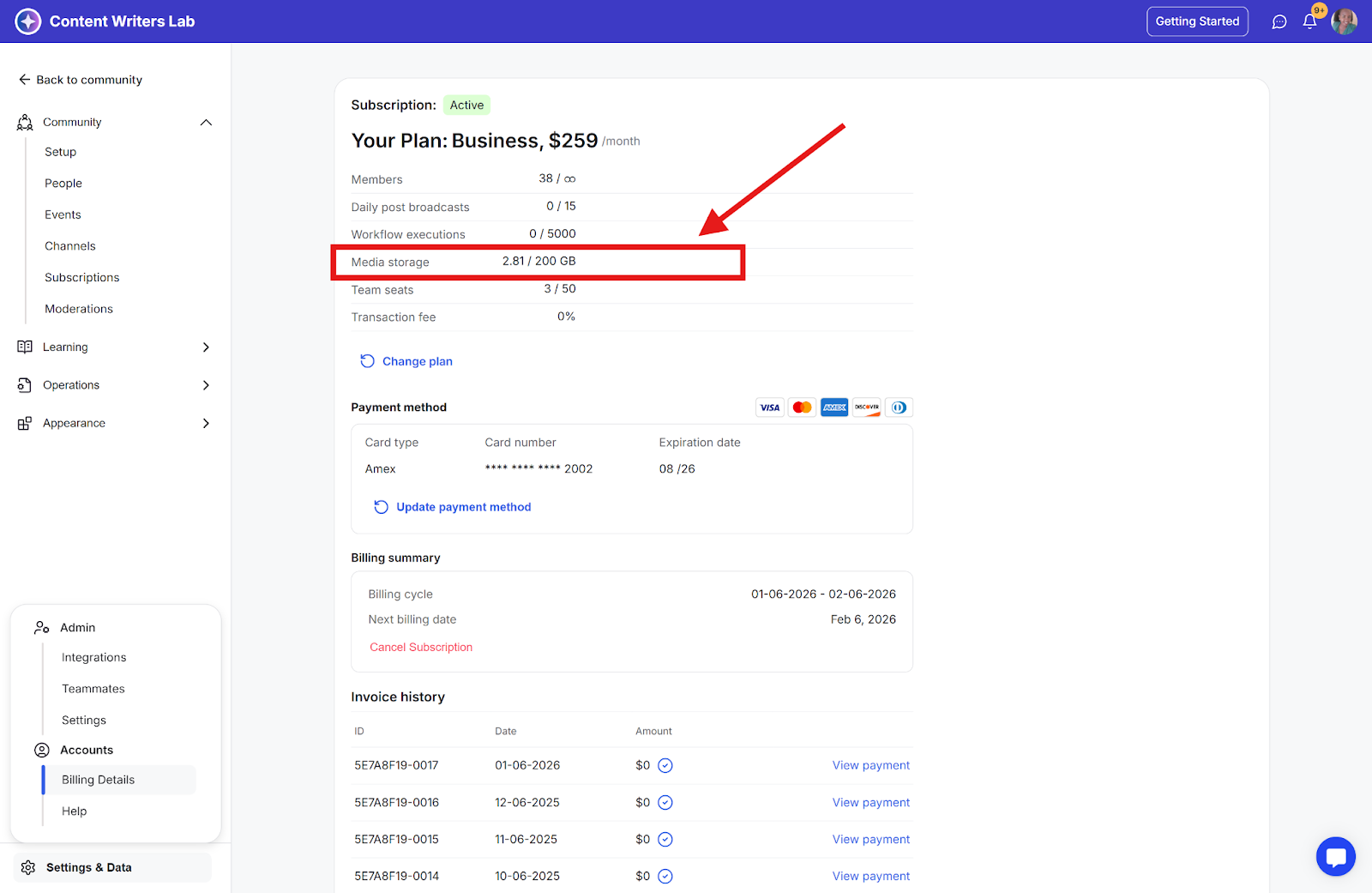Click the Content Writers Lab logo

tap(28, 21)
